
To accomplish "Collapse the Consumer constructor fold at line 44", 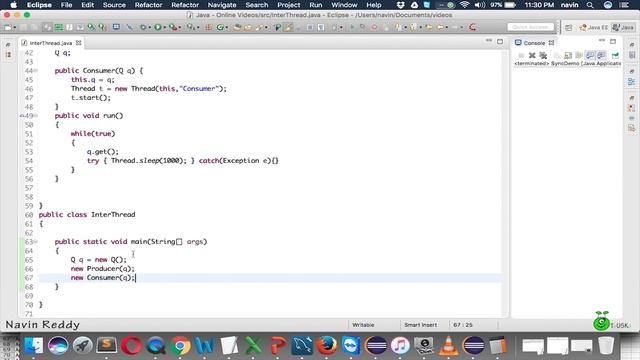I will (x=36, y=71).
